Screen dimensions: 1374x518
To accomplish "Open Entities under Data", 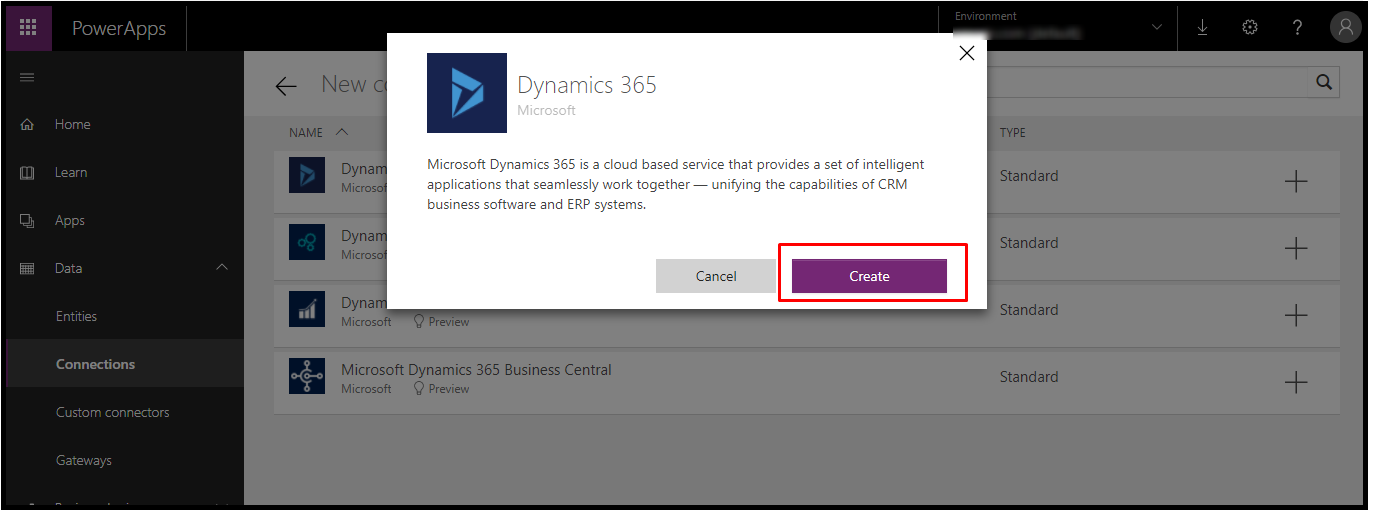I will pyautogui.click(x=76, y=316).
